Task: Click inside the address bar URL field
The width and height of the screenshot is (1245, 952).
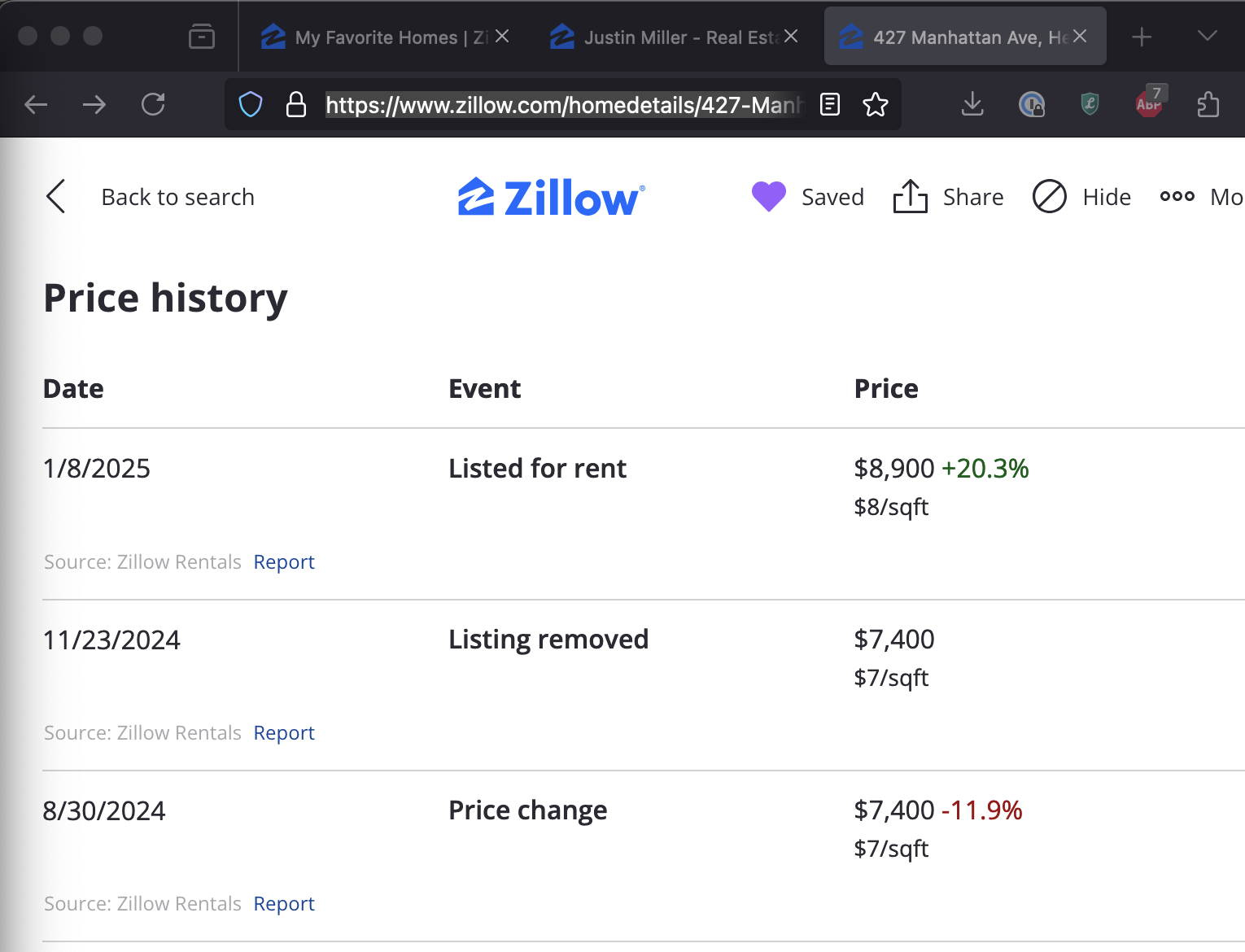Action: (561, 104)
